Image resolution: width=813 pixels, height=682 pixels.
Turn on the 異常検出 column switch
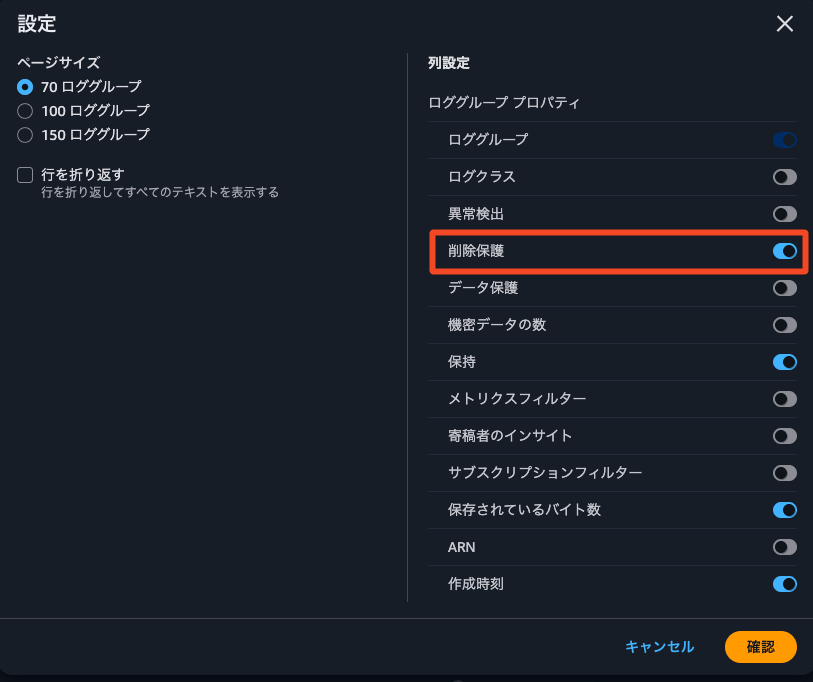pyautogui.click(x=784, y=213)
